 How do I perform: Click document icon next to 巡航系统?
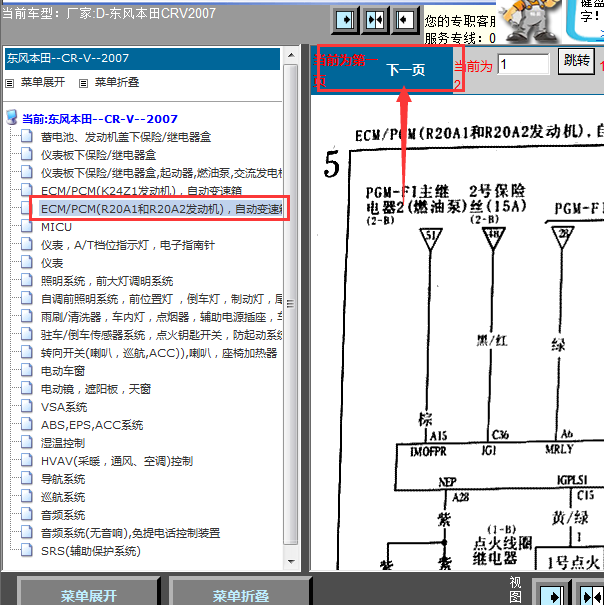click(x=27, y=496)
